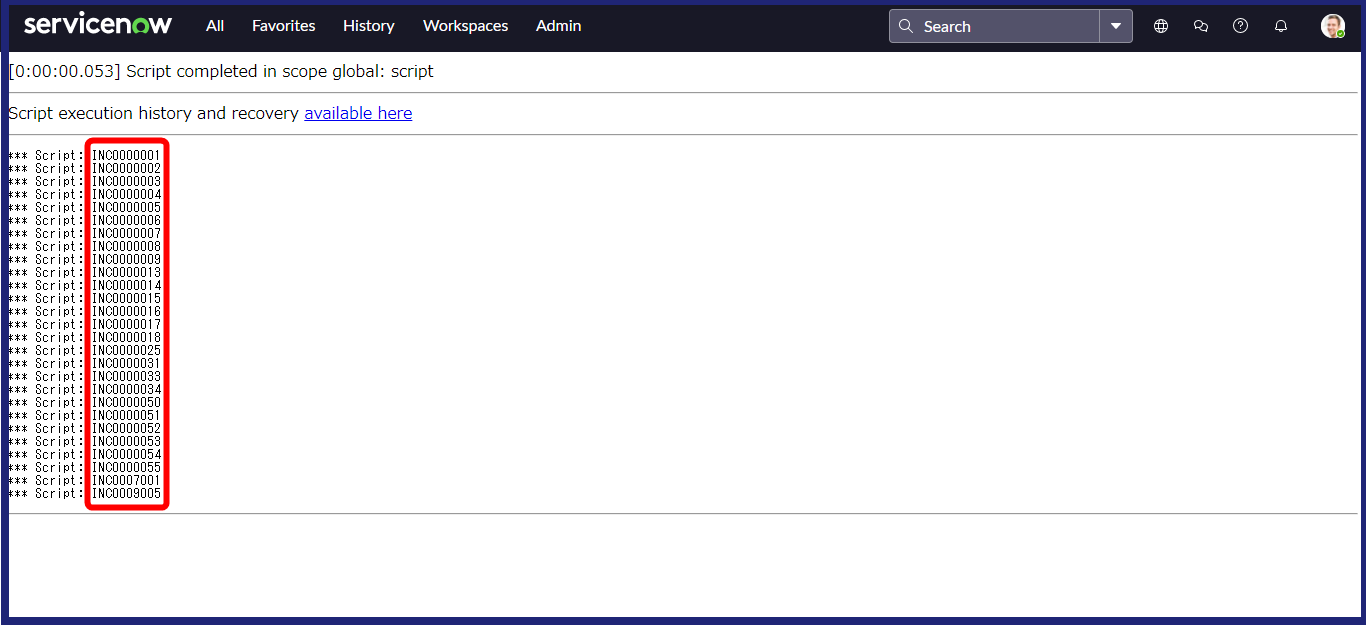The width and height of the screenshot is (1366, 625).
Task: Open the help question mark icon
Action: 1241,26
